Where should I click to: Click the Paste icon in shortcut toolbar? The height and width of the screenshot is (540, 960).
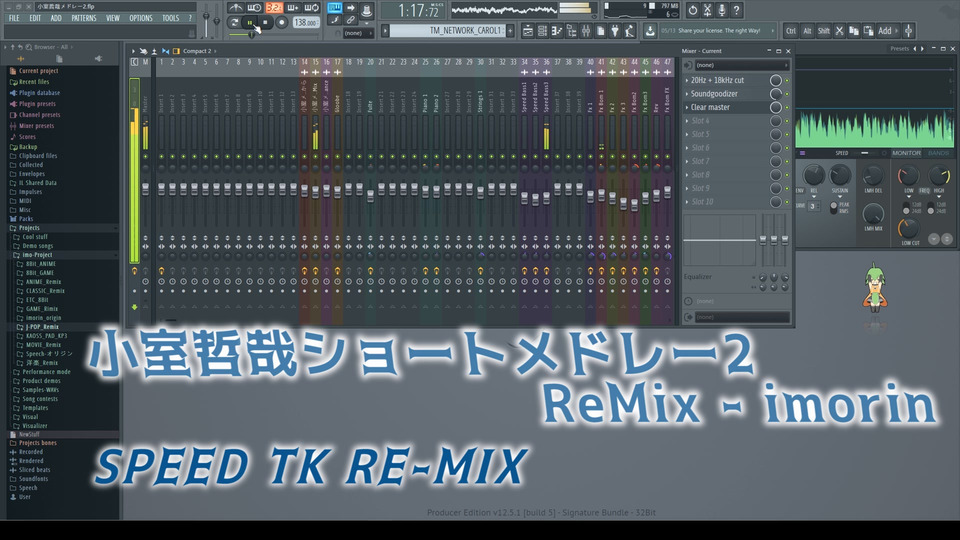(868, 31)
